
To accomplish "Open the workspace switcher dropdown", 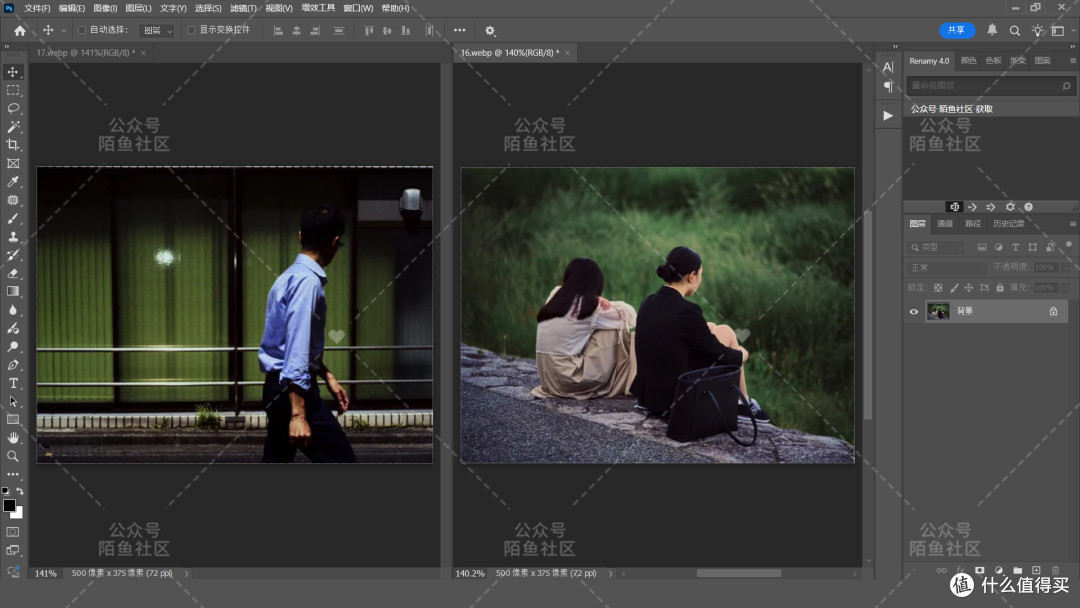I will [1061, 30].
